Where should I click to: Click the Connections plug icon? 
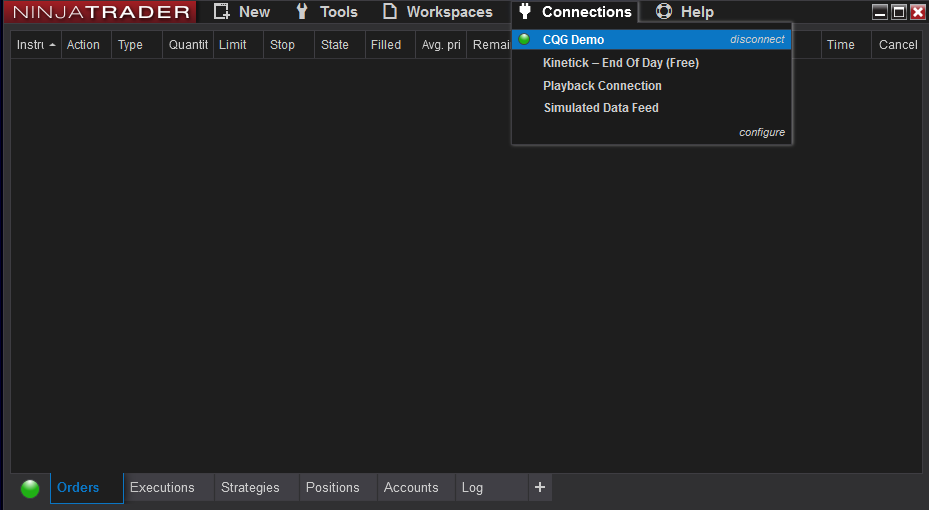[525, 12]
